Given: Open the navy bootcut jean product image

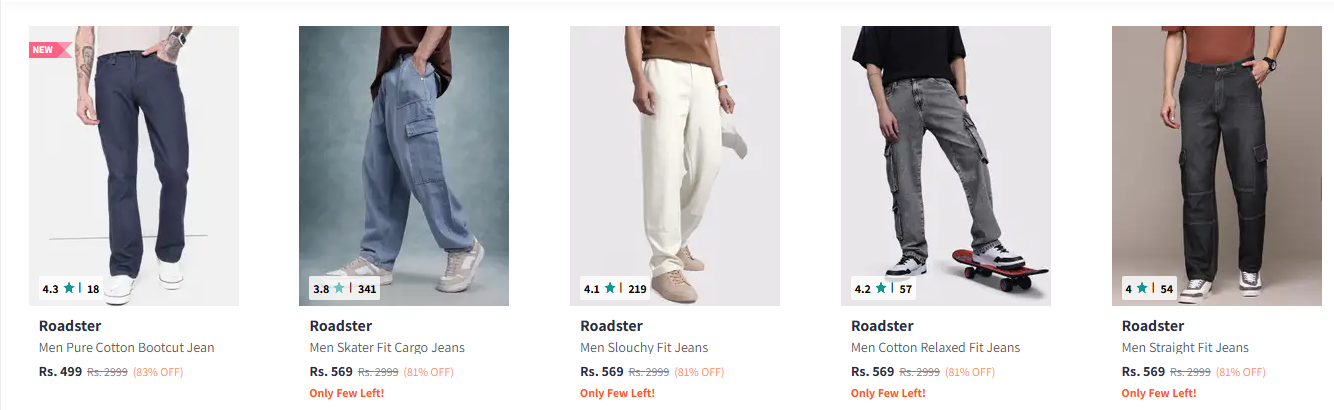Looking at the screenshot, I should pos(134,165).
